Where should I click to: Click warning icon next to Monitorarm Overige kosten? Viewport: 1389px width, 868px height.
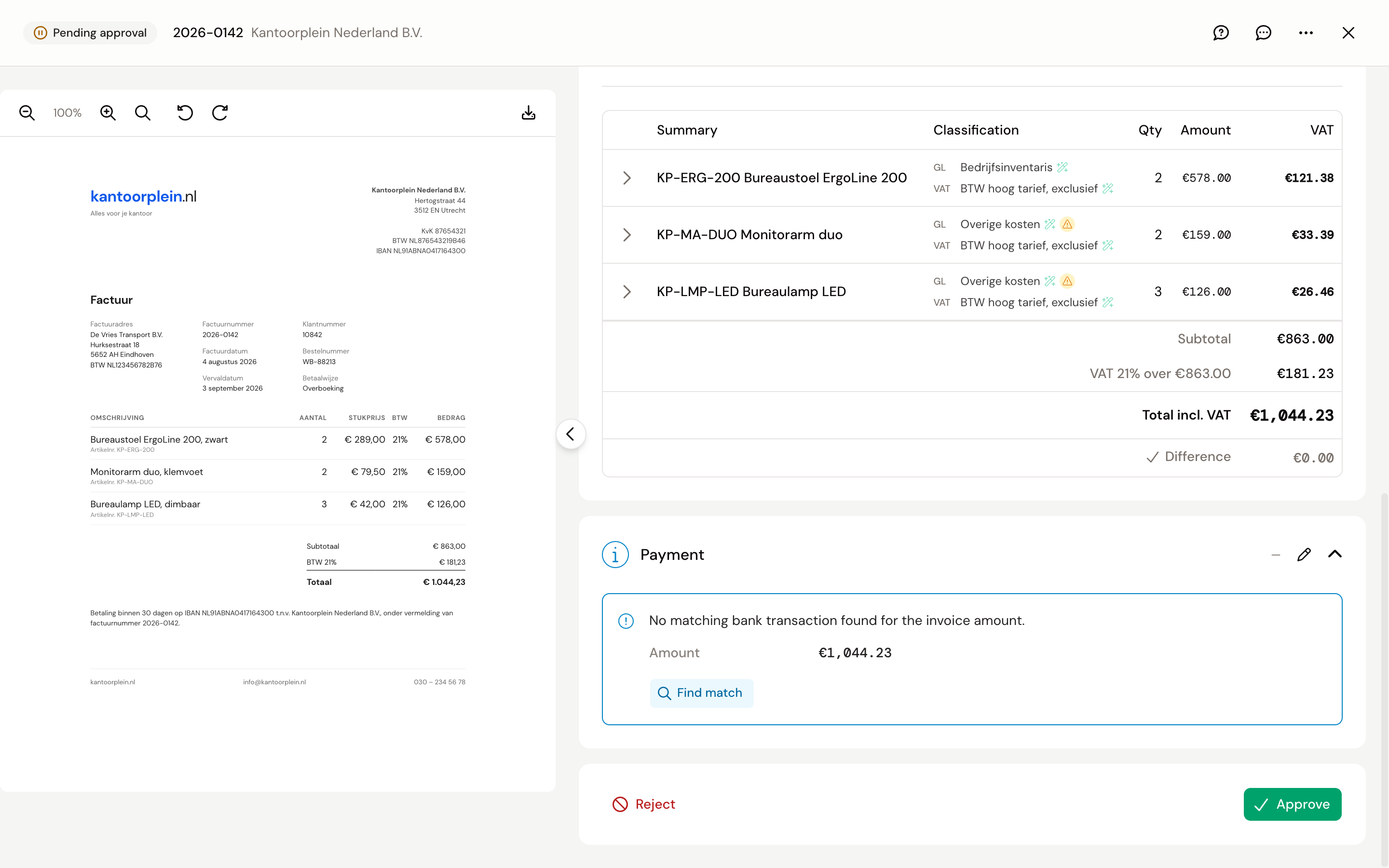tap(1067, 224)
